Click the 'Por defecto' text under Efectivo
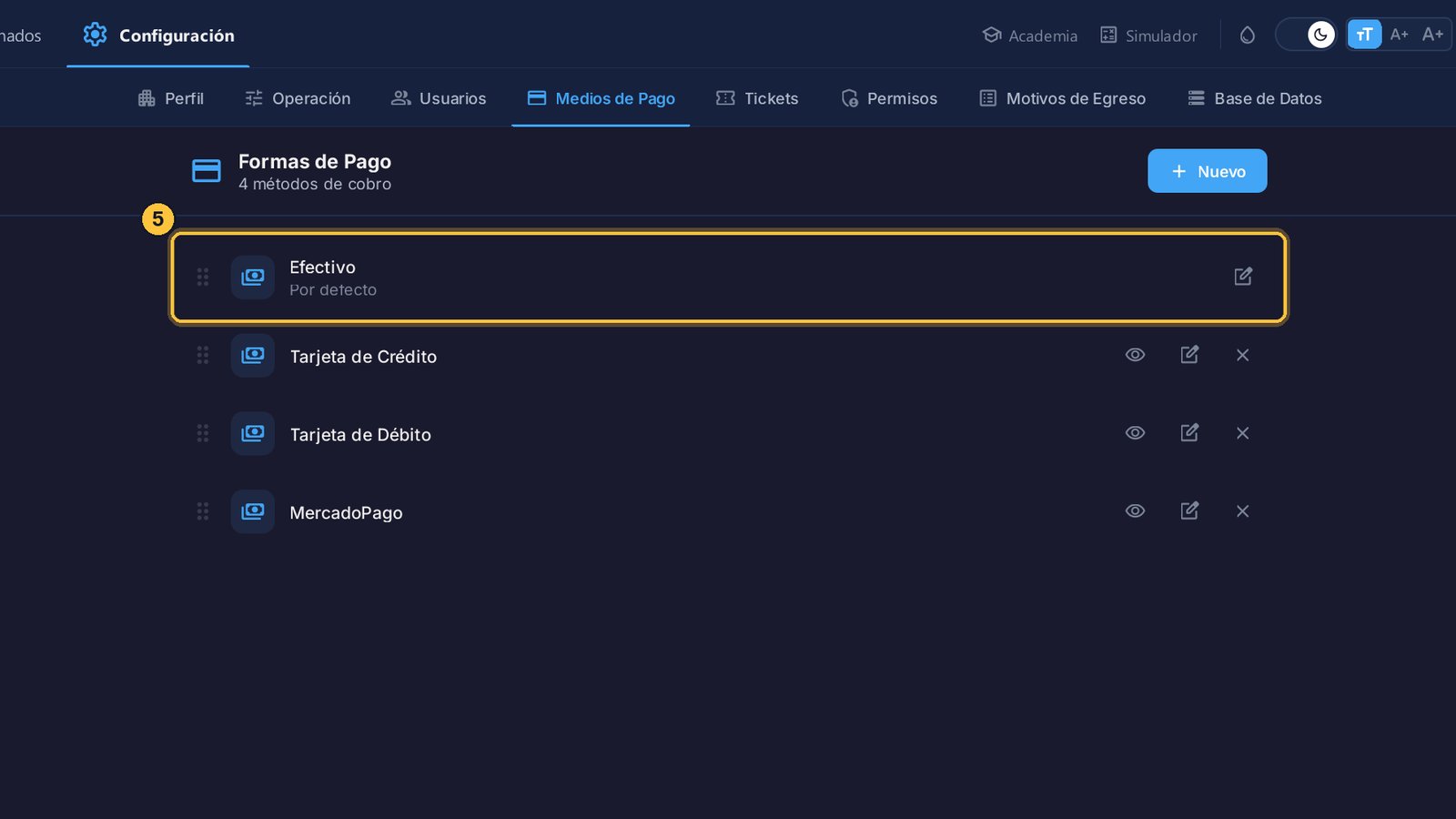The image size is (1456, 819). 333,290
